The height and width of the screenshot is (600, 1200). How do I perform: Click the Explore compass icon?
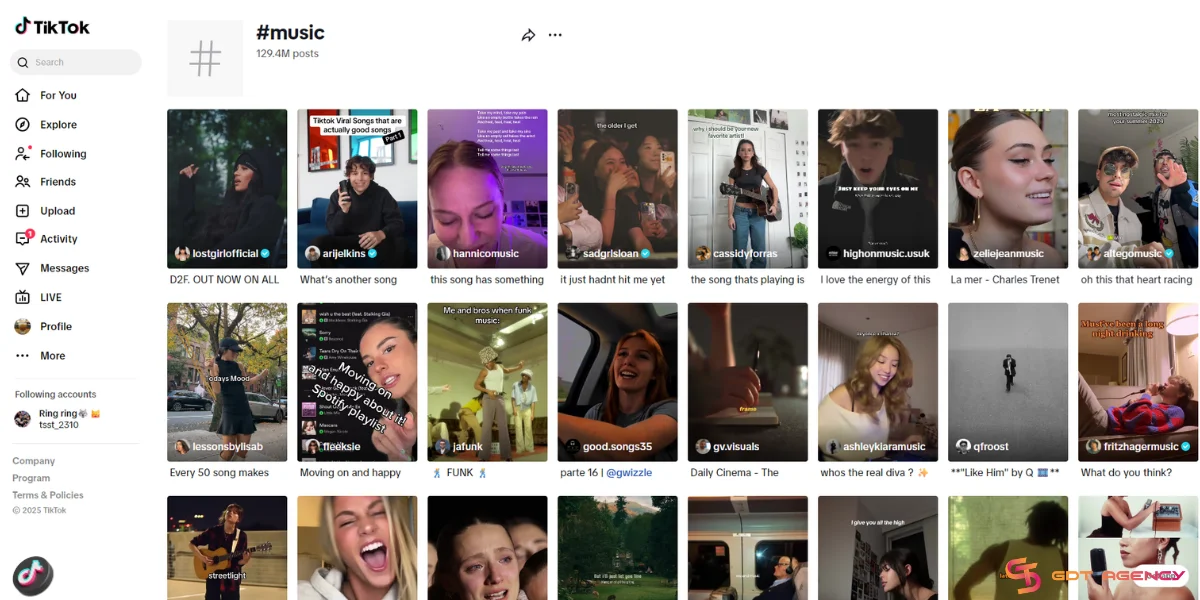(22, 125)
